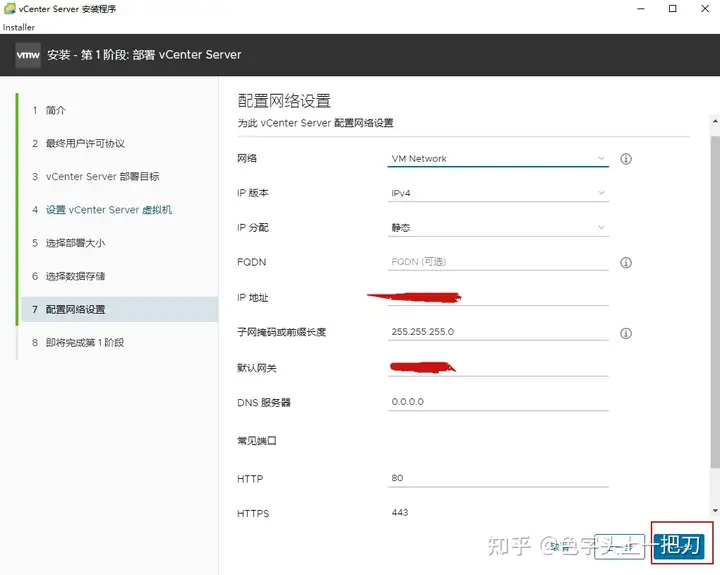Click the DNS 服务器 field showing 0.0.0.0

498,402
